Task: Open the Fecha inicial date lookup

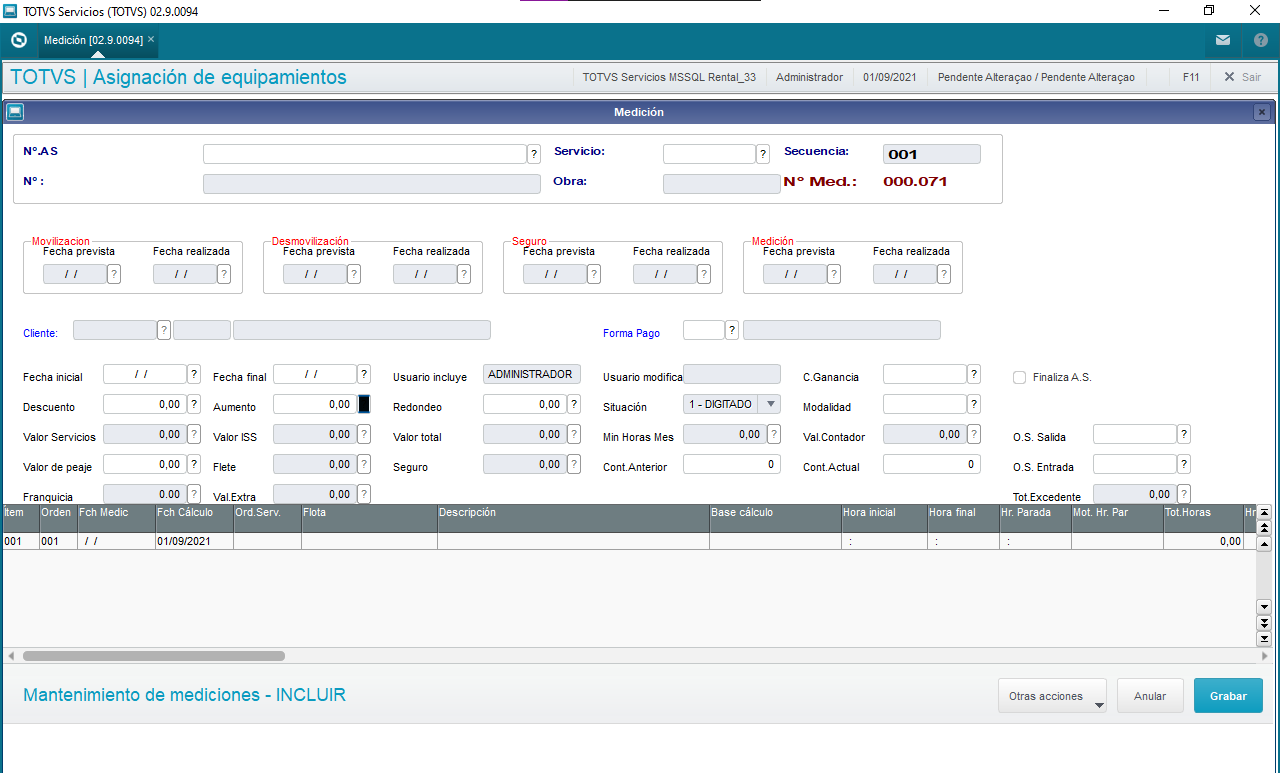Action: click(x=194, y=374)
